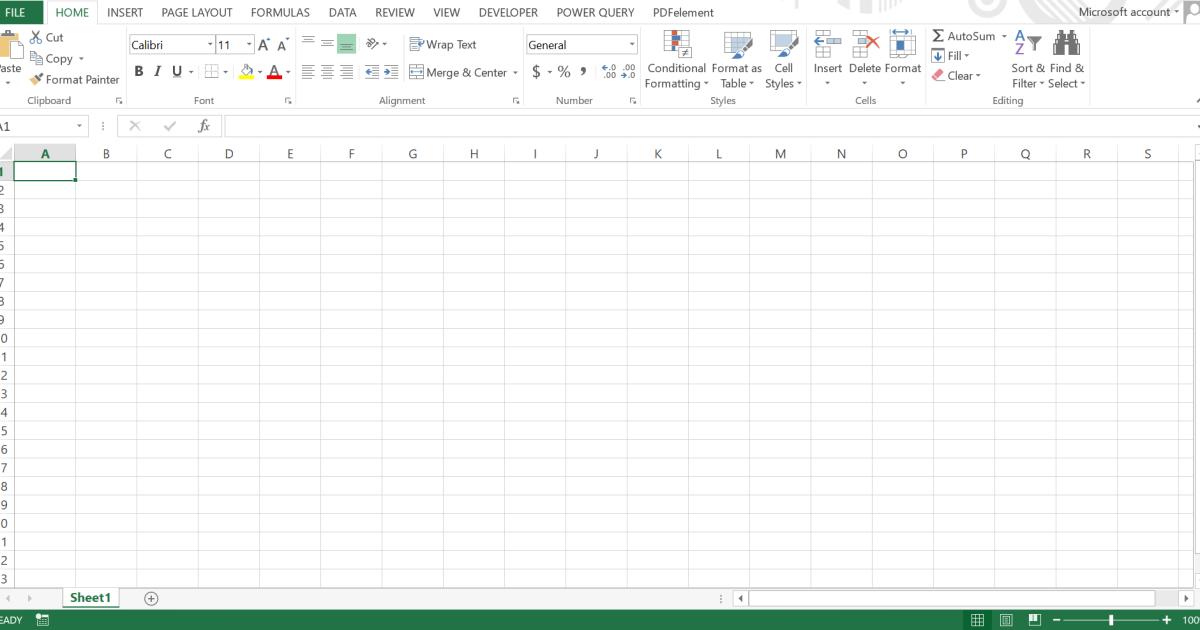Viewport: 1200px width, 630px height.
Task: Toggle italic formatting
Action: [x=156, y=71]
